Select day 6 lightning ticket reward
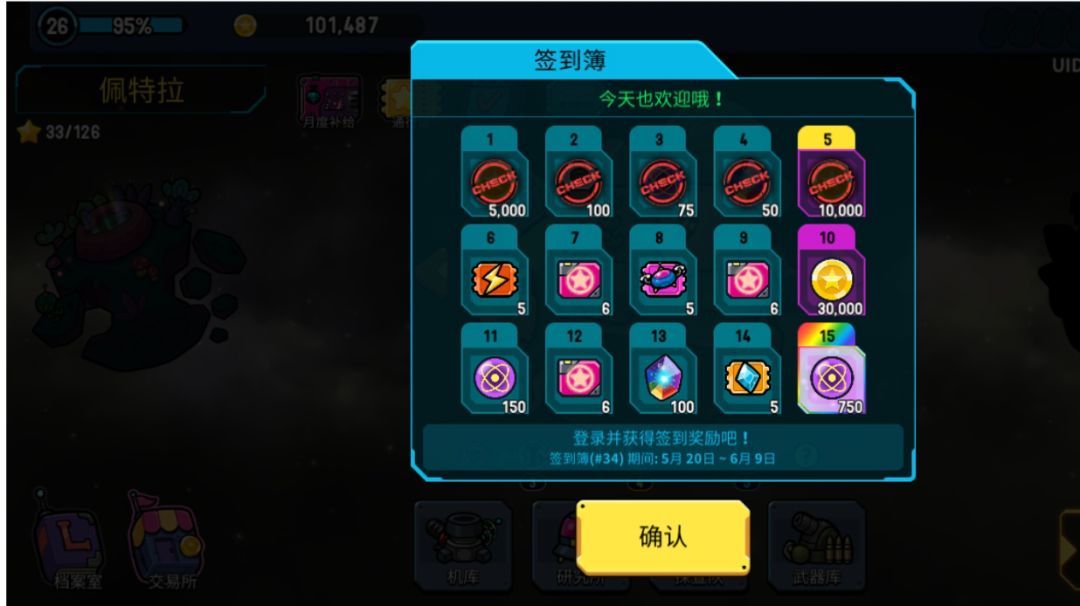Image resolution: width=1080 pixels, height=606 pixels. [495, 271]
